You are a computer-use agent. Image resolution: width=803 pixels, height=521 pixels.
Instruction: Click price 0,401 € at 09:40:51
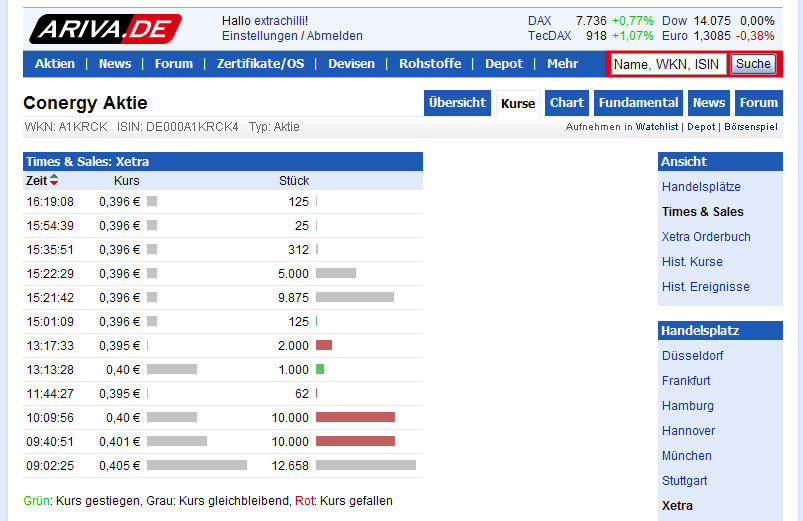tap(119, 442)
